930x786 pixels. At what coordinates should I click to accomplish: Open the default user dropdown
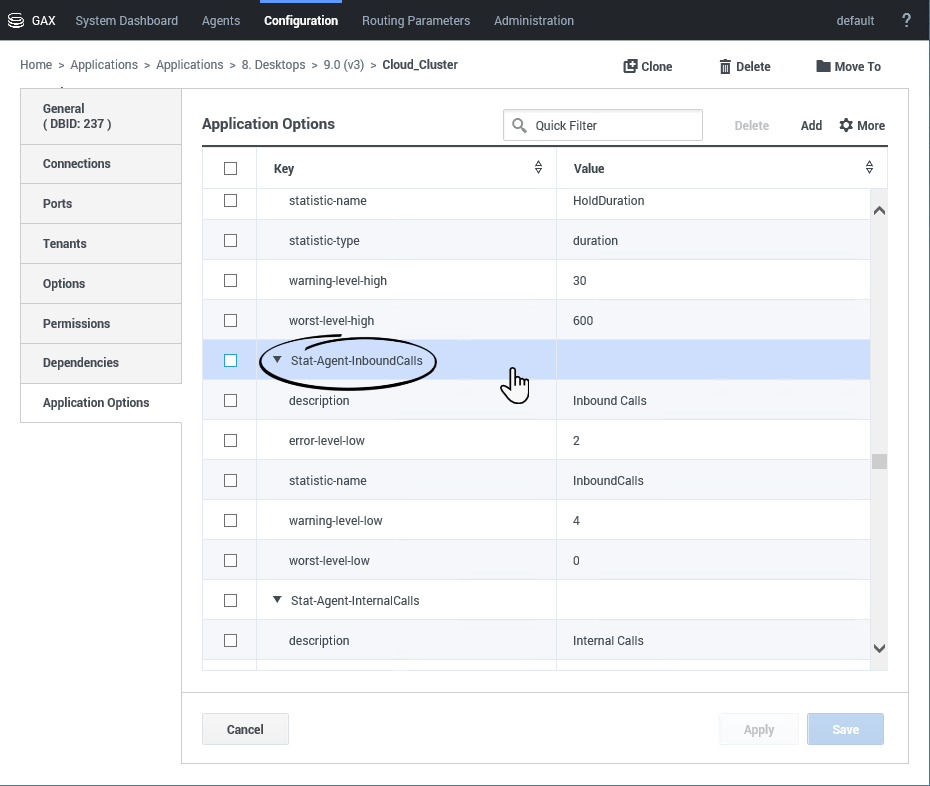click(x=855, y=20)
